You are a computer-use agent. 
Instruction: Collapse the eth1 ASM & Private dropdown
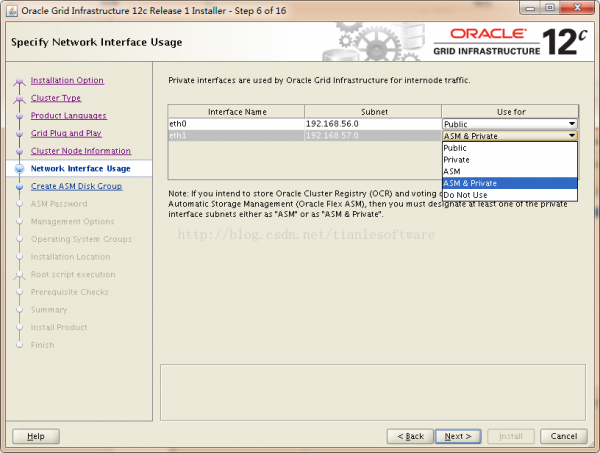510,136
